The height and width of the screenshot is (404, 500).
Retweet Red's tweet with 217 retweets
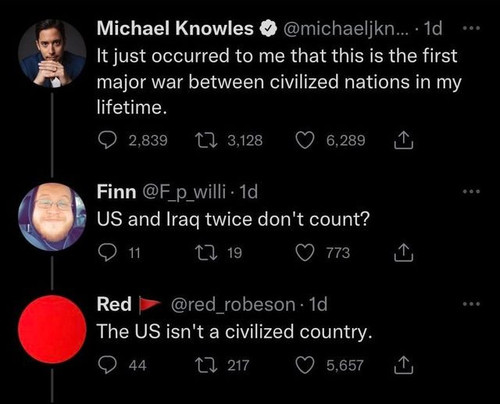click(x=206, y=365)
